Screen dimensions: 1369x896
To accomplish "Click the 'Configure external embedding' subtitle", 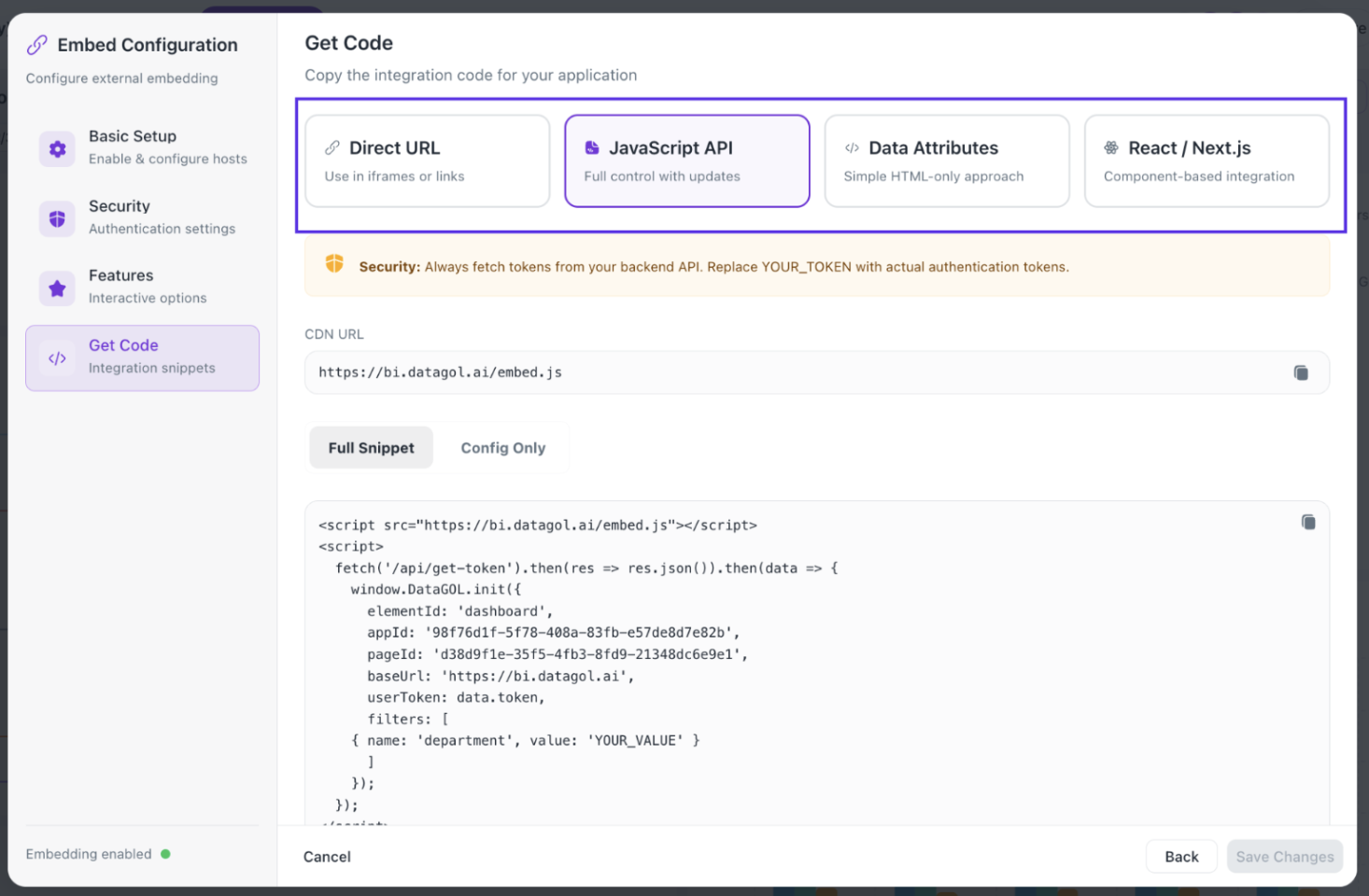I will click(x=121, y=78).
